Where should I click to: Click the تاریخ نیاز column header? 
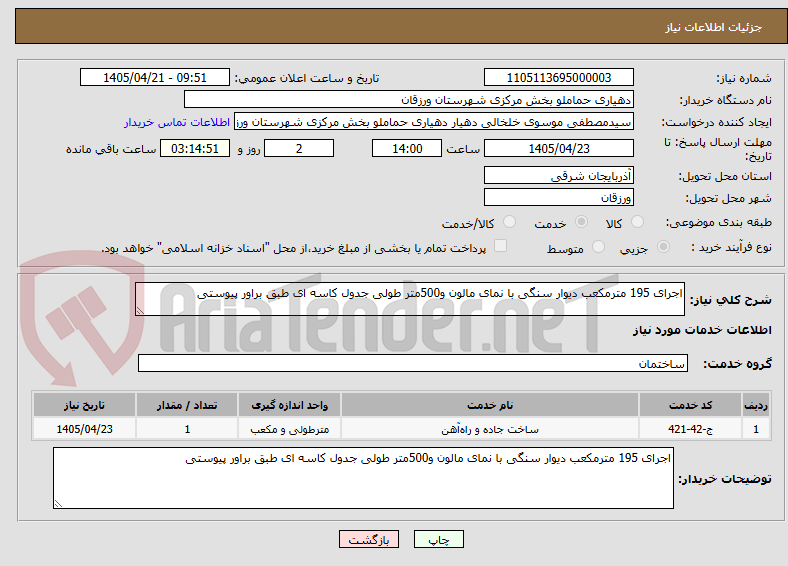pos(84,405)
